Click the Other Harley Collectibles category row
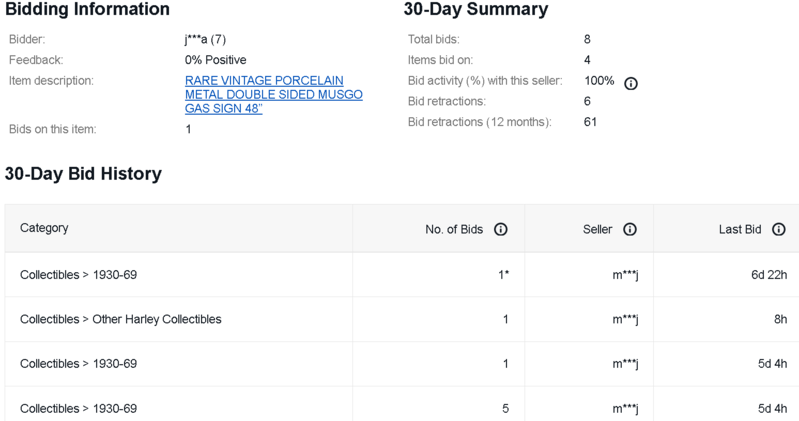799x421 pixels. pyautogui.click(x=402, y=319)
